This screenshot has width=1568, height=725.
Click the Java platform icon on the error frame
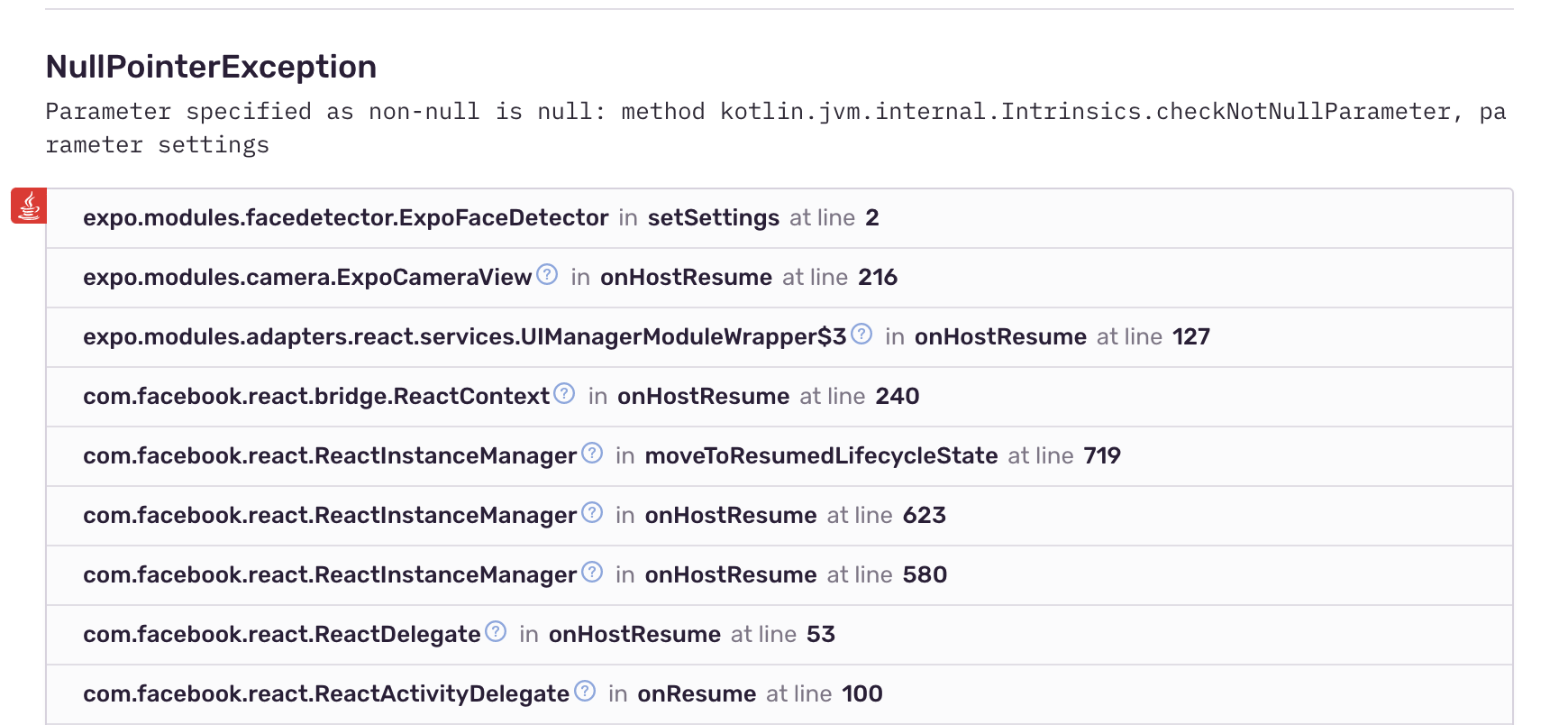tap(29, 206)
